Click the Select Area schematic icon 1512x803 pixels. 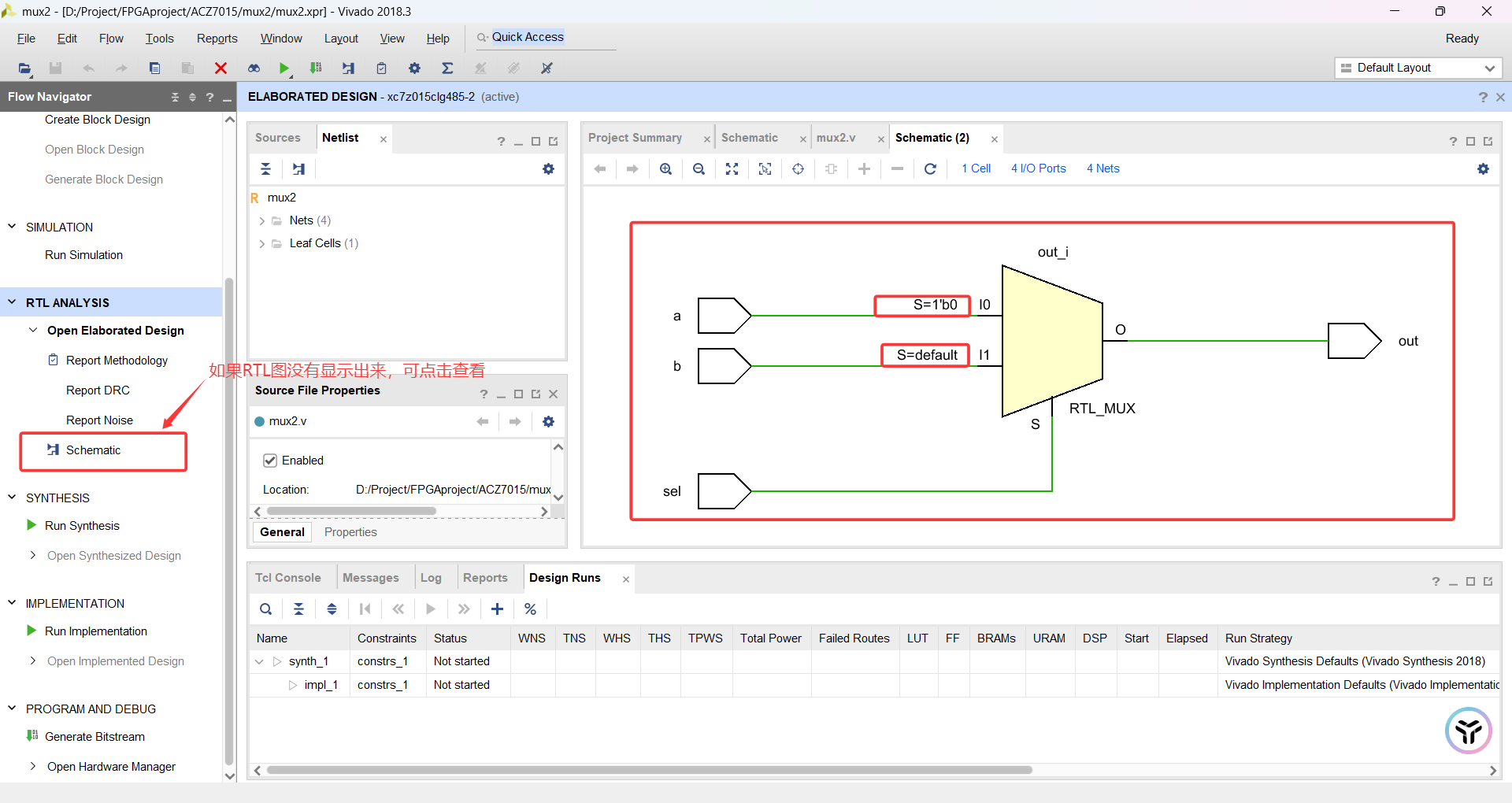click(765, 168)
